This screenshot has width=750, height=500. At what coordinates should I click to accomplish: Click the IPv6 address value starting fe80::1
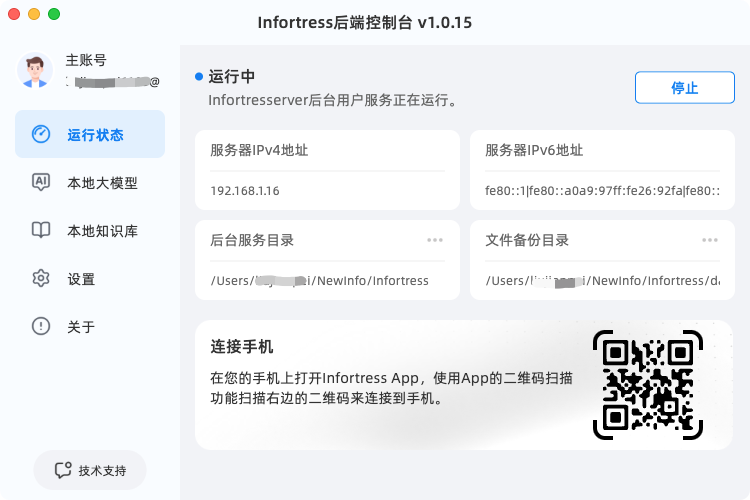(x=602, y=191)
